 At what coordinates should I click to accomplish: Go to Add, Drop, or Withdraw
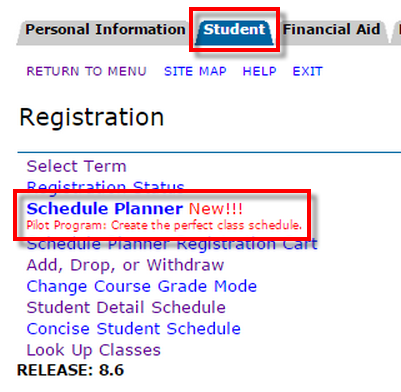pyautogui.click(x=125, y=265)
